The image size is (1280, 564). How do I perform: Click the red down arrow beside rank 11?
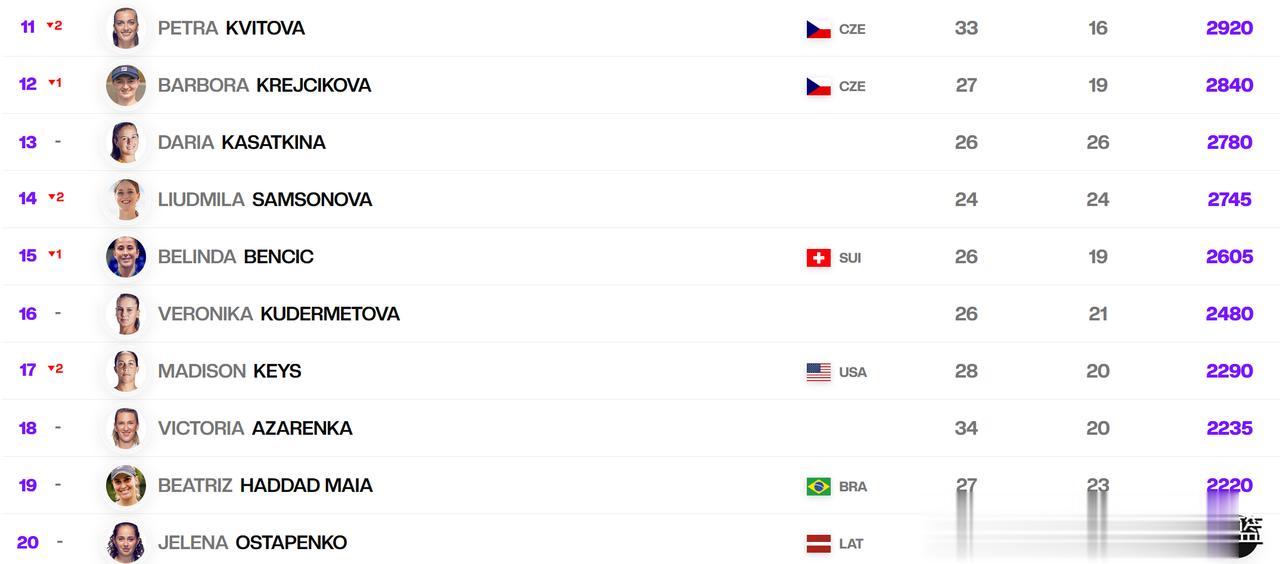point(50,26)
